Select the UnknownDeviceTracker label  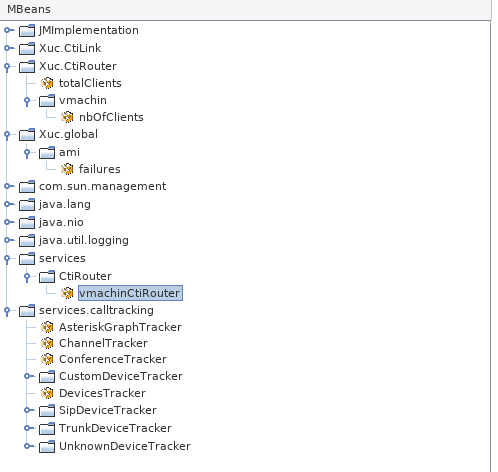pos(125,446)
